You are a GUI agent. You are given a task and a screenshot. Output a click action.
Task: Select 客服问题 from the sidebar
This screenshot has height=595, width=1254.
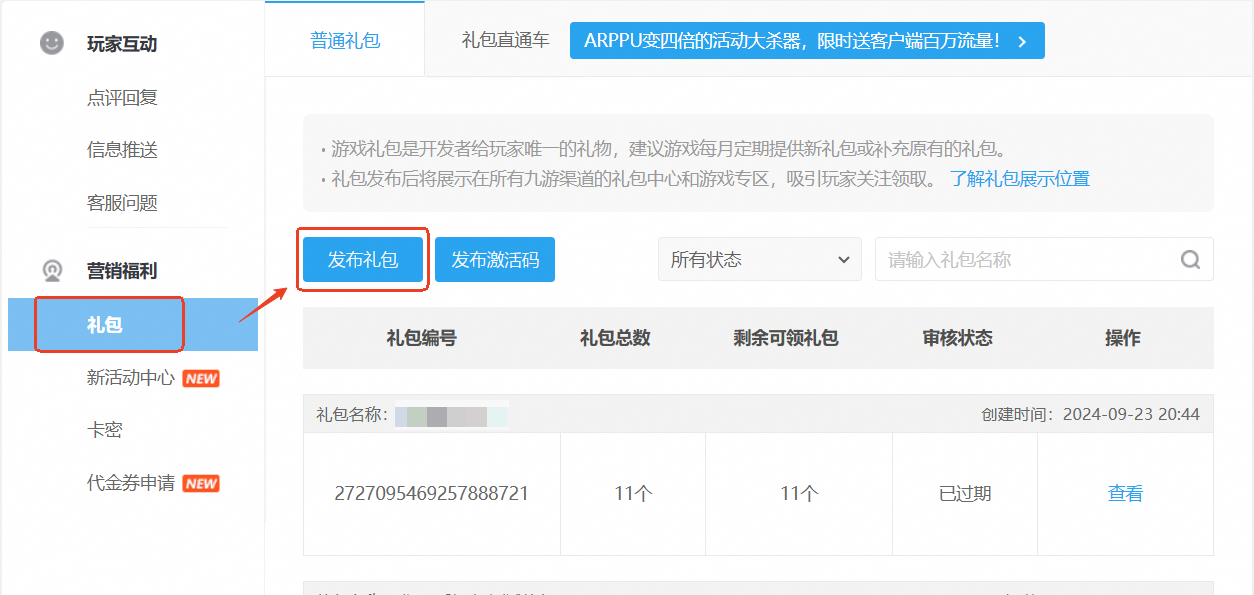click(122, 203)
